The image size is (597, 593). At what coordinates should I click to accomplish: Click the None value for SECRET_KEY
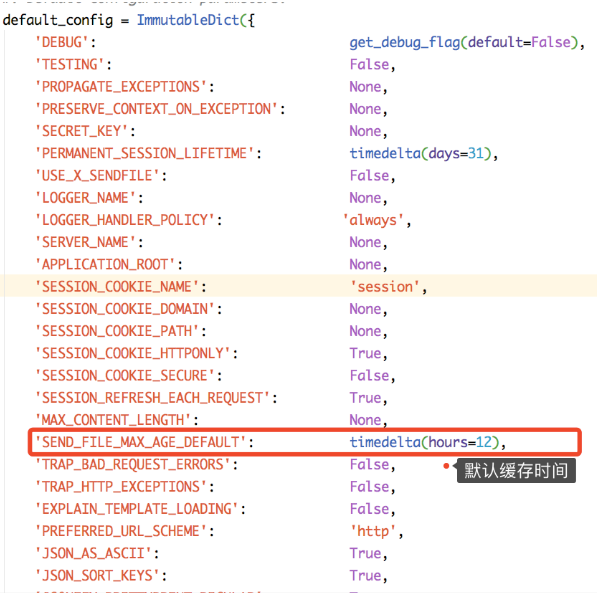click(366, 131)
